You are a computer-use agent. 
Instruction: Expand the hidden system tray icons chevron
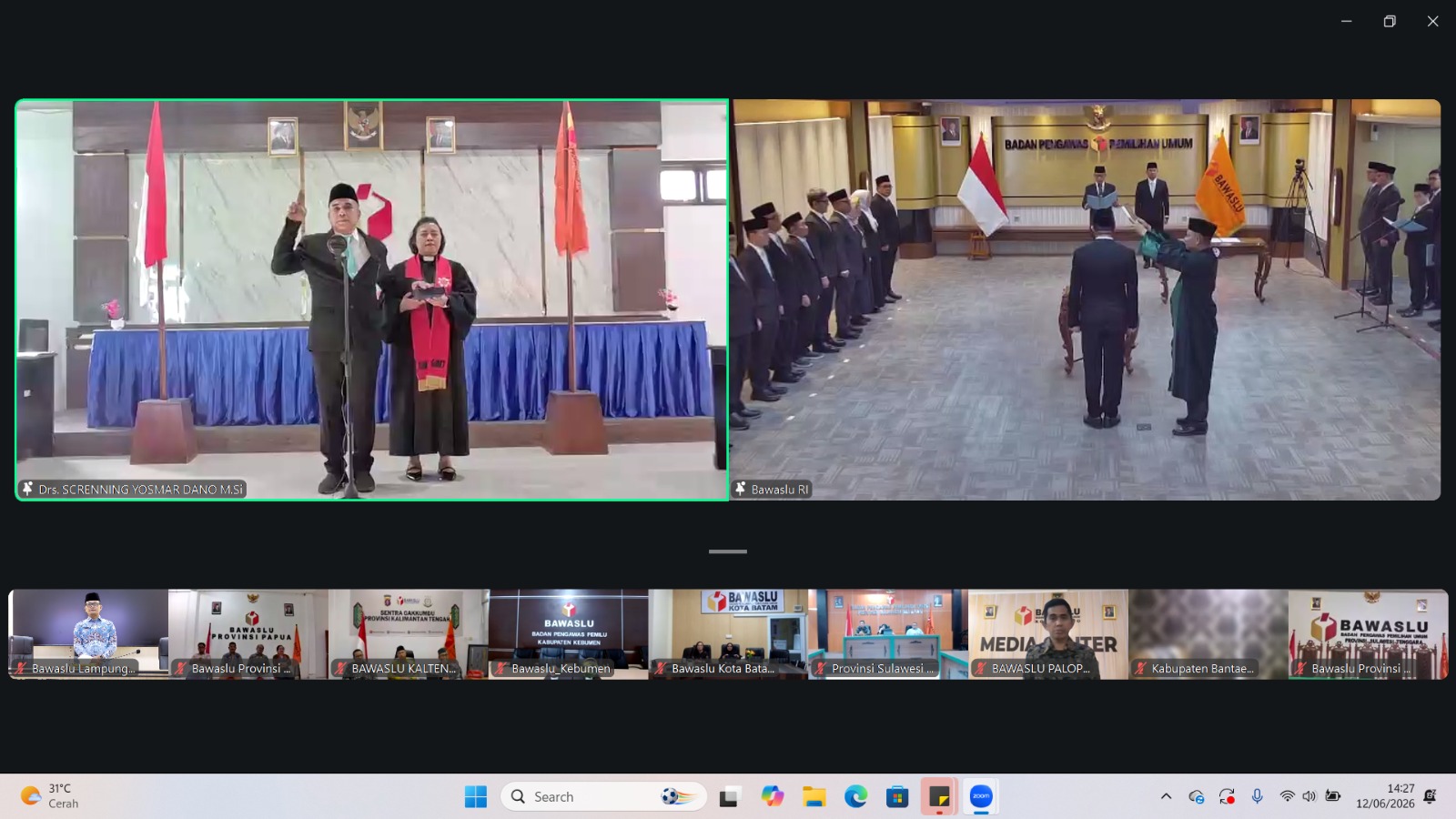1166,796
